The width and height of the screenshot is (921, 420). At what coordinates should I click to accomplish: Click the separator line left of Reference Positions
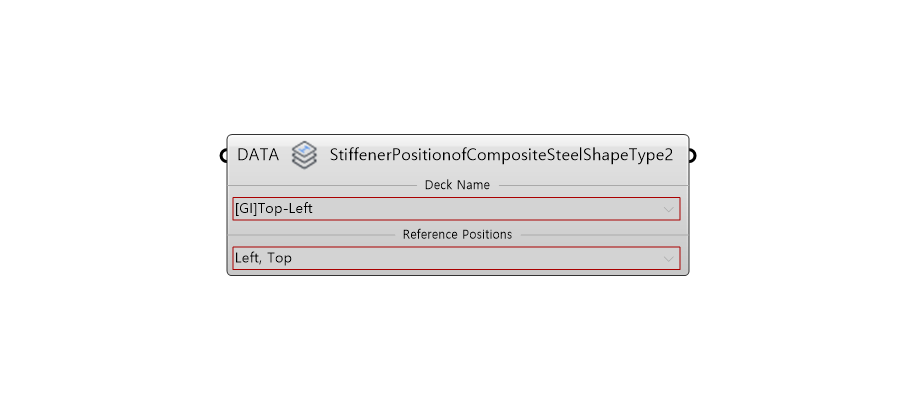click(312, 235)
